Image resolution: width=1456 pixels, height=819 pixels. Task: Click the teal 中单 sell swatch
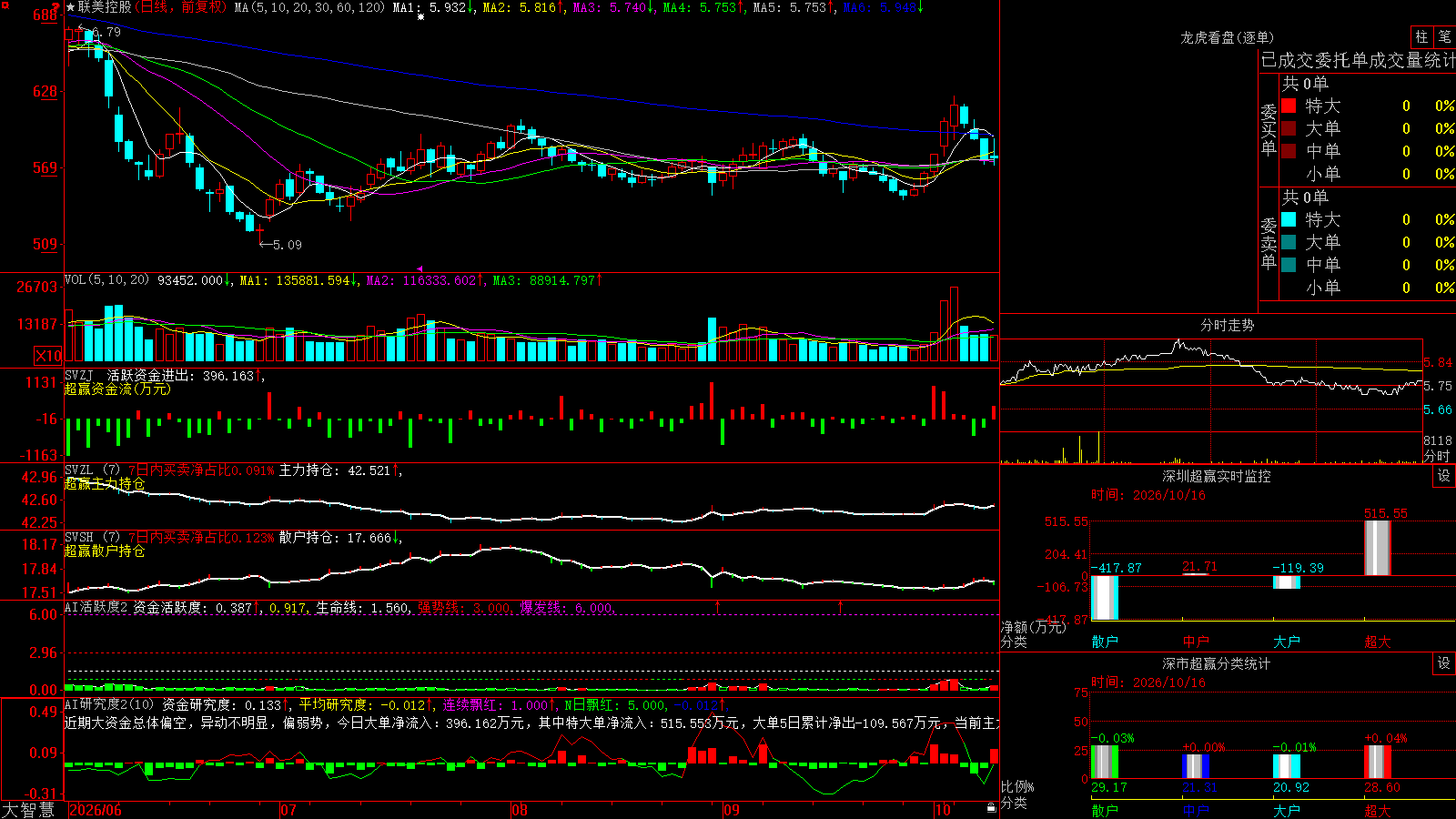coord(1289,265)
